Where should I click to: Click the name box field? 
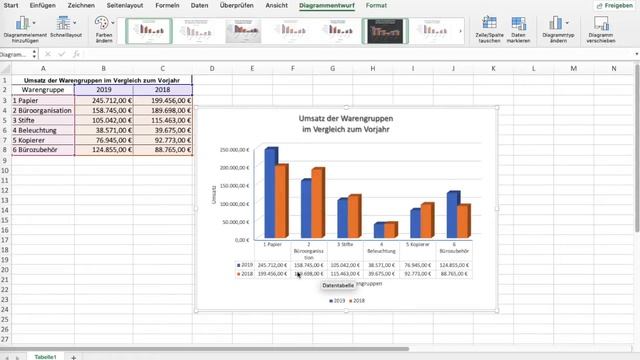[16, 54]
